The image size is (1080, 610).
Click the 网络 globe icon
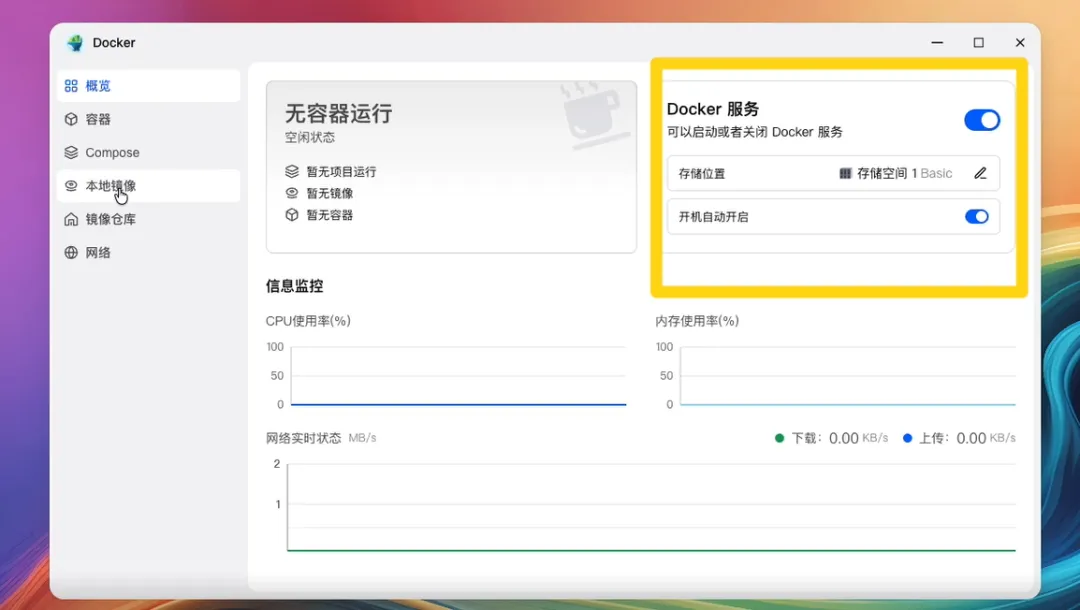pyautogui.click(x=71, y=253)
